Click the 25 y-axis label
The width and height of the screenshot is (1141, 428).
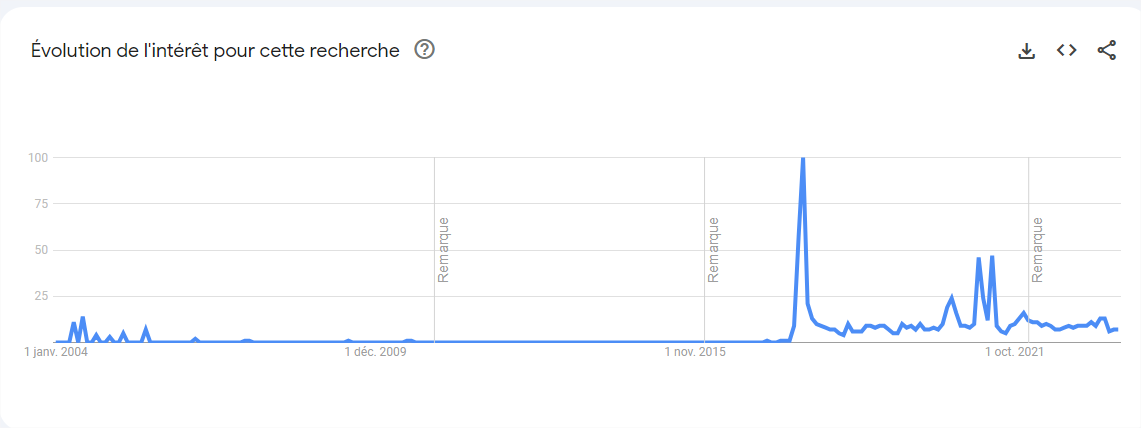point(41,296)
